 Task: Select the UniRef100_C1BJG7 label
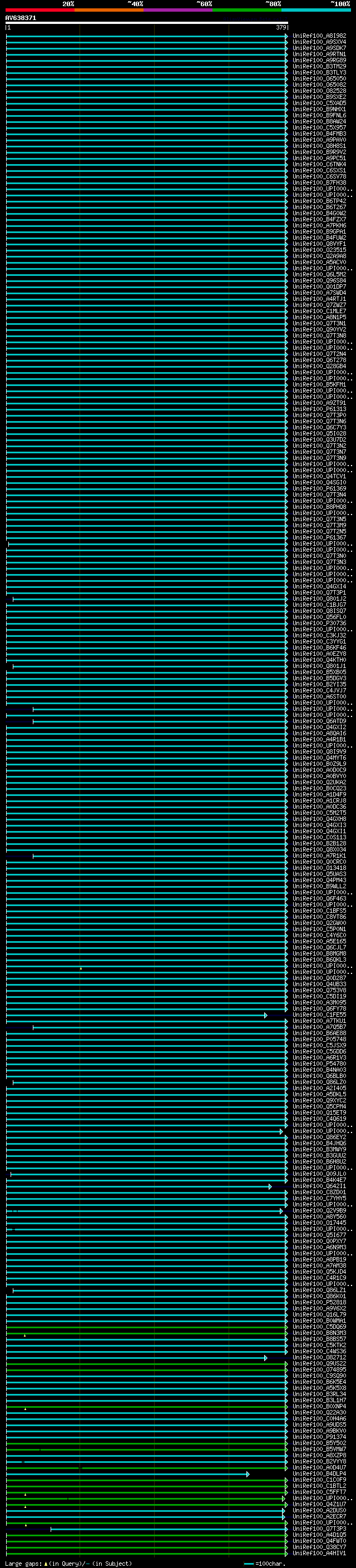[x=319, y=605]
